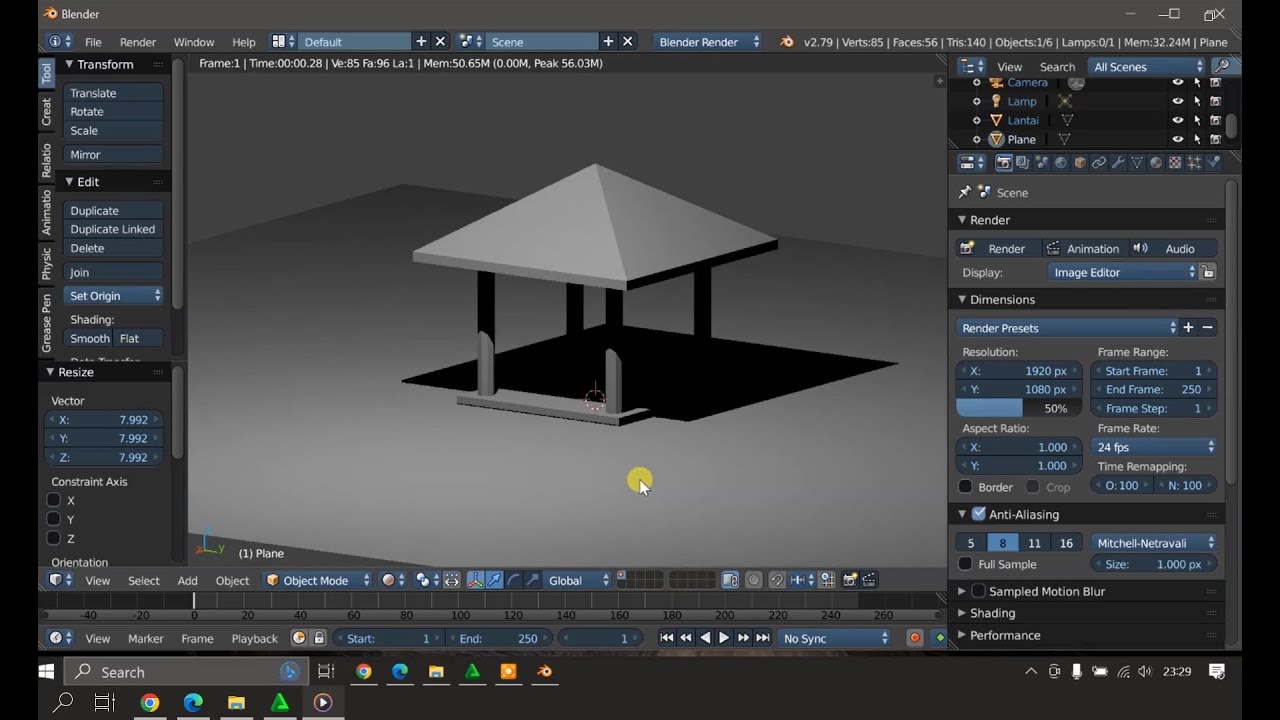Pin the Scene properties context
This screenshot has height=720, width=1280.
[964, 192]
